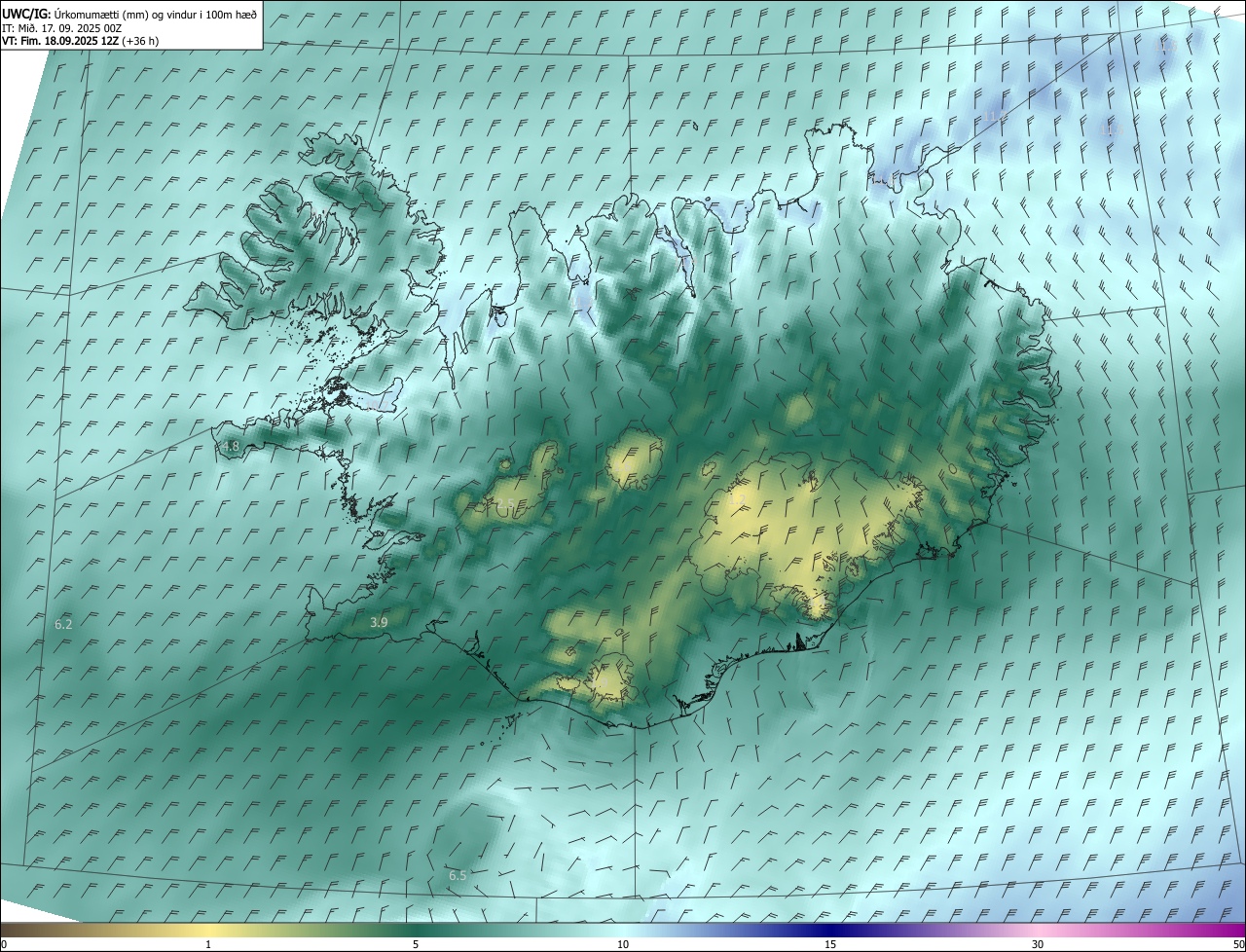Click the title line starting with UWC/IG
The width and height of the screenshot is (1246, 952).
click(130, 14)
